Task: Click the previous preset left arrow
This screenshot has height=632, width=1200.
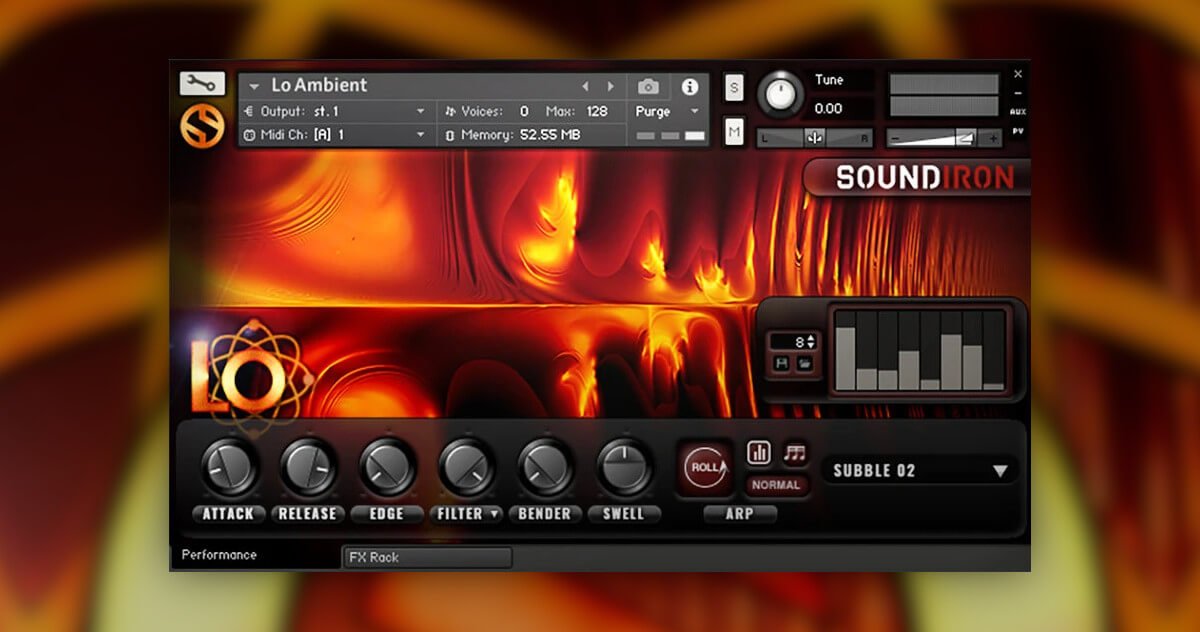Action: [x=586, y=87]
